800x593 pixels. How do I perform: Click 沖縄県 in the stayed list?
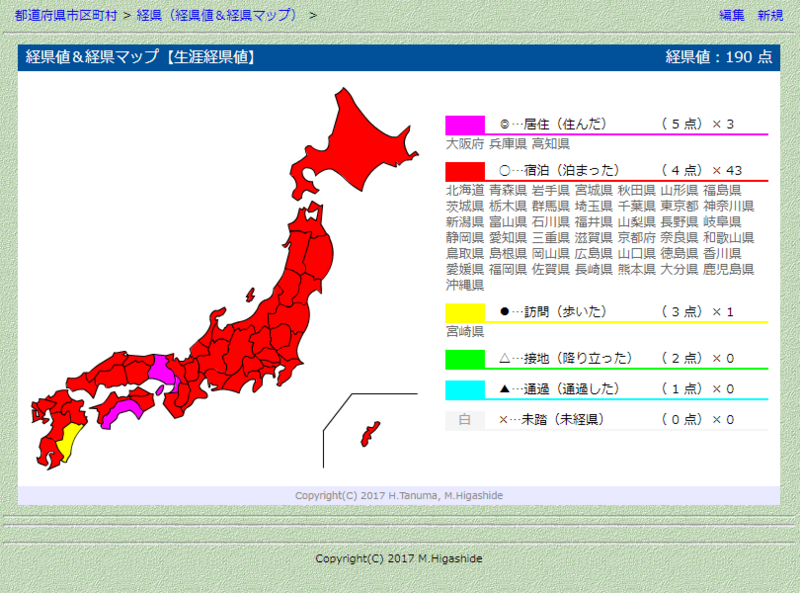465,285
